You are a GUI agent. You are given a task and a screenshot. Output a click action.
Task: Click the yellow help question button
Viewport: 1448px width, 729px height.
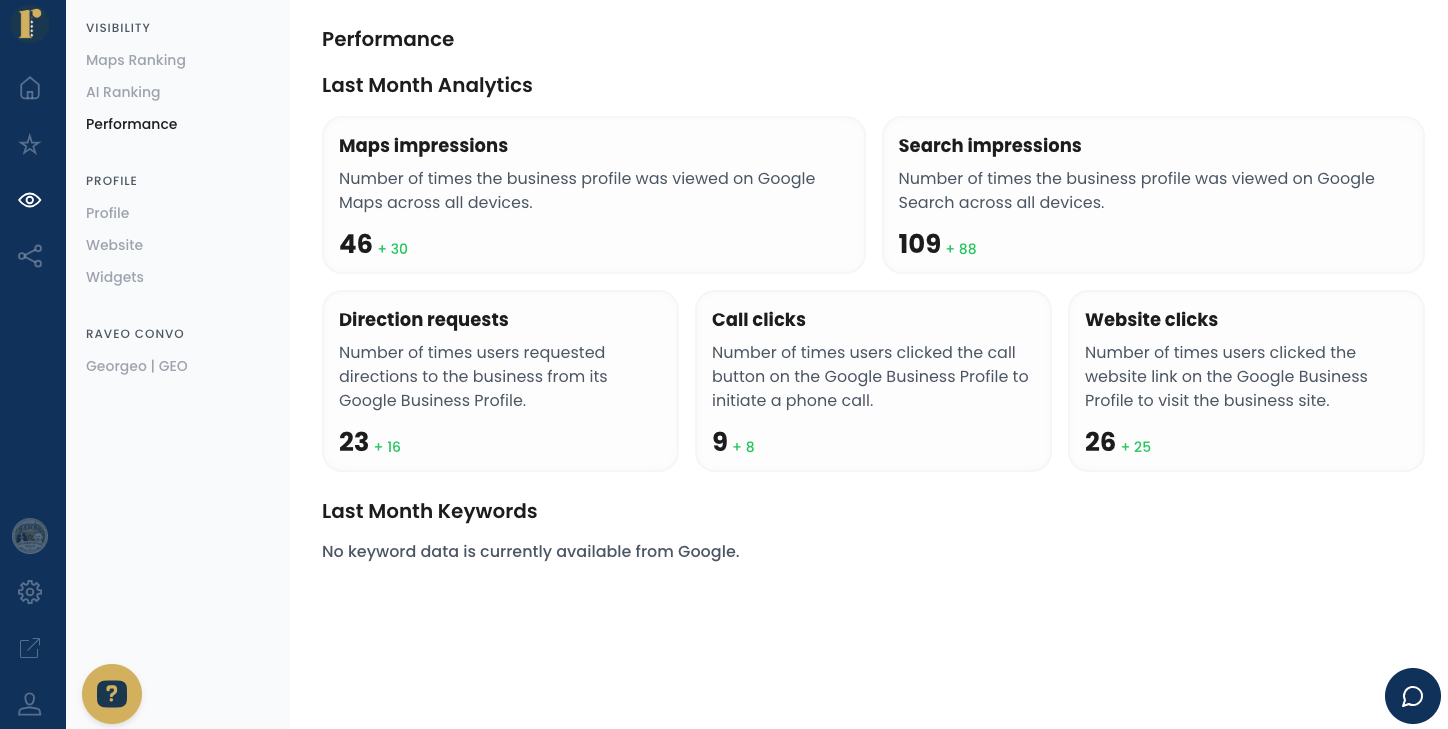coord(112,693)
